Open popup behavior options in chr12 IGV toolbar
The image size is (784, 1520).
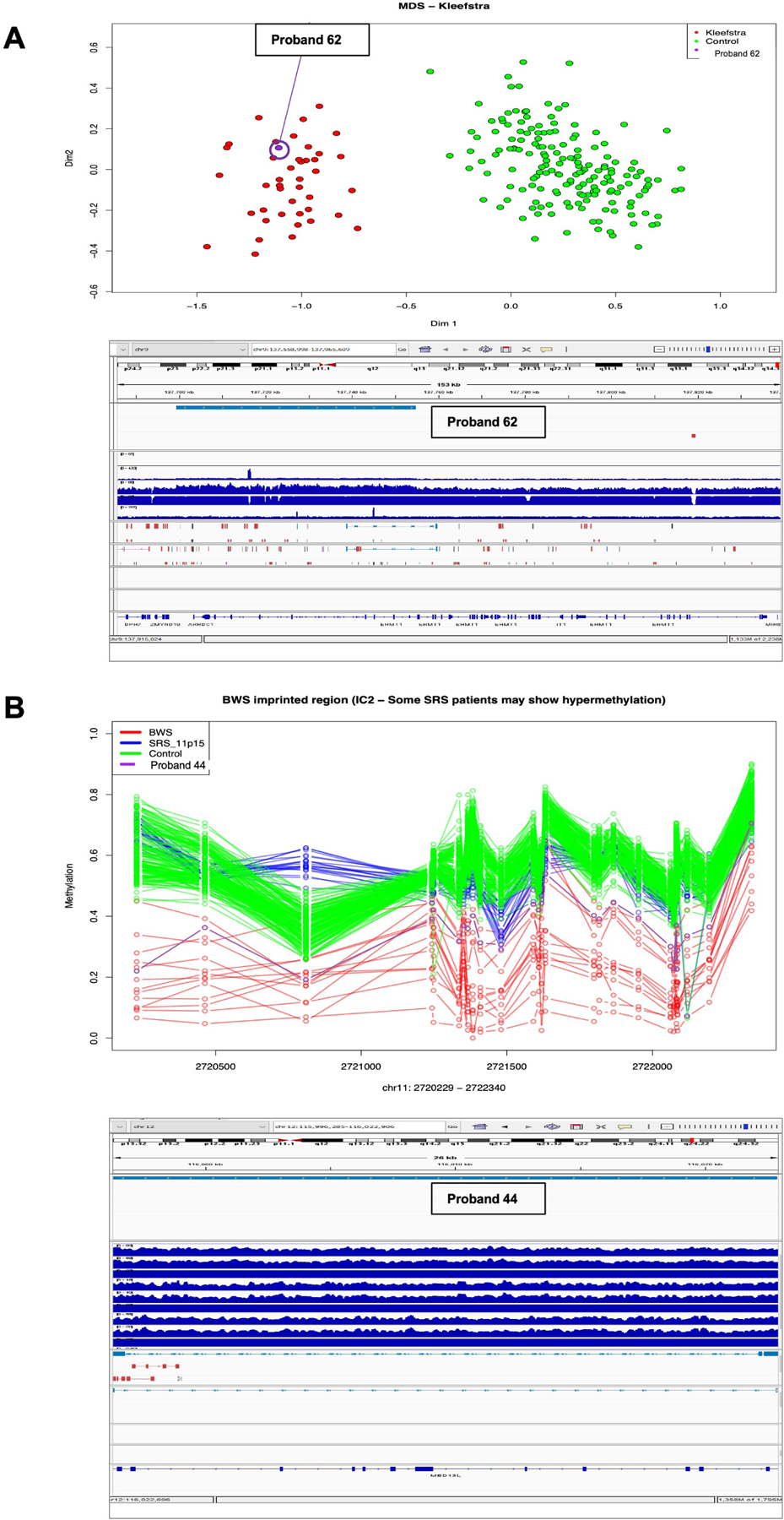[x=624, y=1126]
